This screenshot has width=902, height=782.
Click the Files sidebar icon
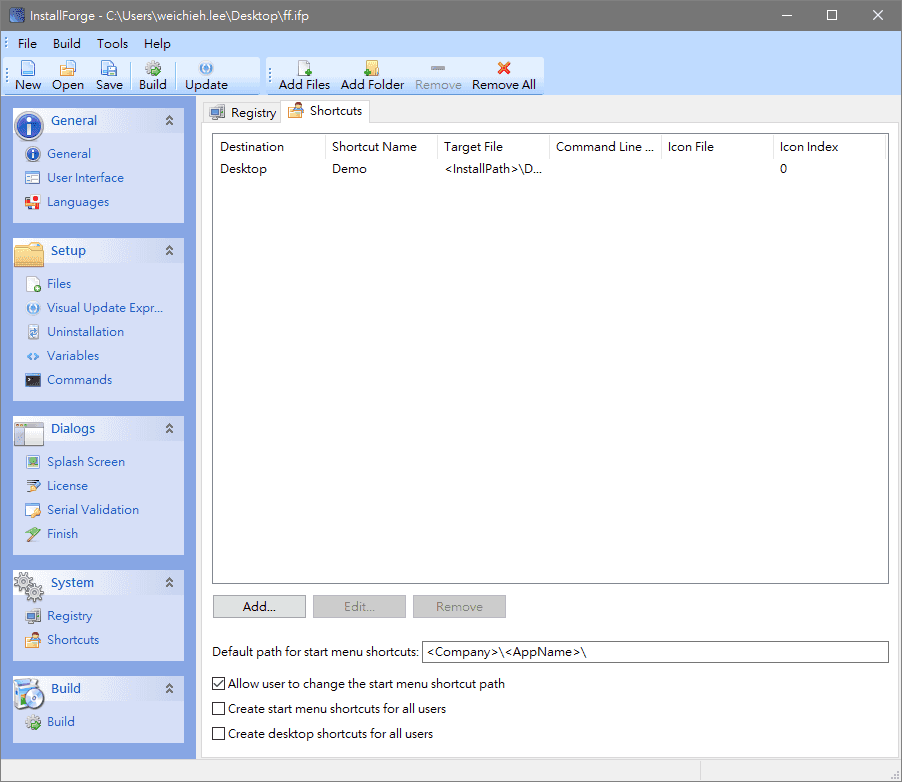click(x=33, y=284)
